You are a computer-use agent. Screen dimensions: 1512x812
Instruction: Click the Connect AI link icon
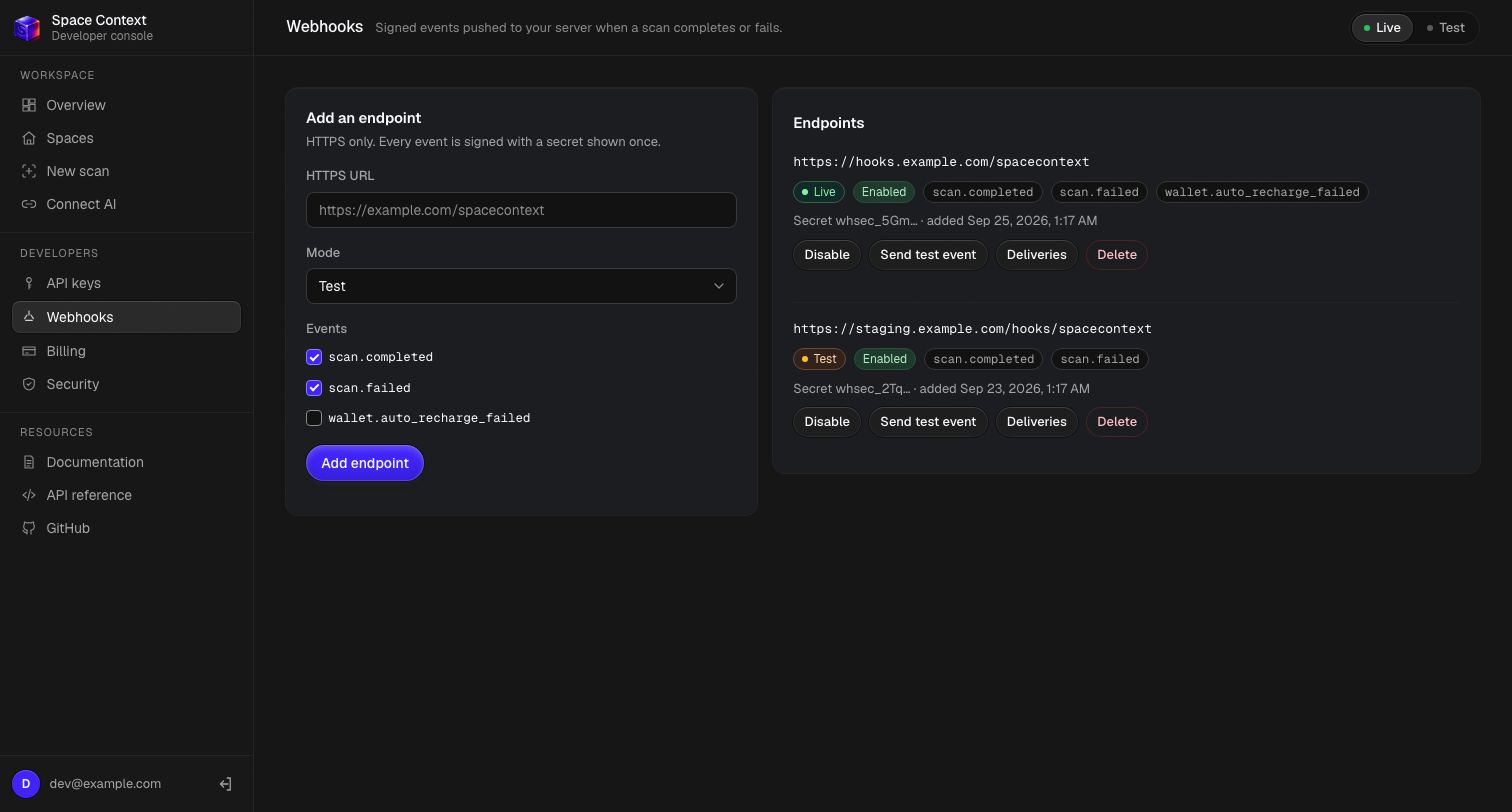(x=29, y=204)
